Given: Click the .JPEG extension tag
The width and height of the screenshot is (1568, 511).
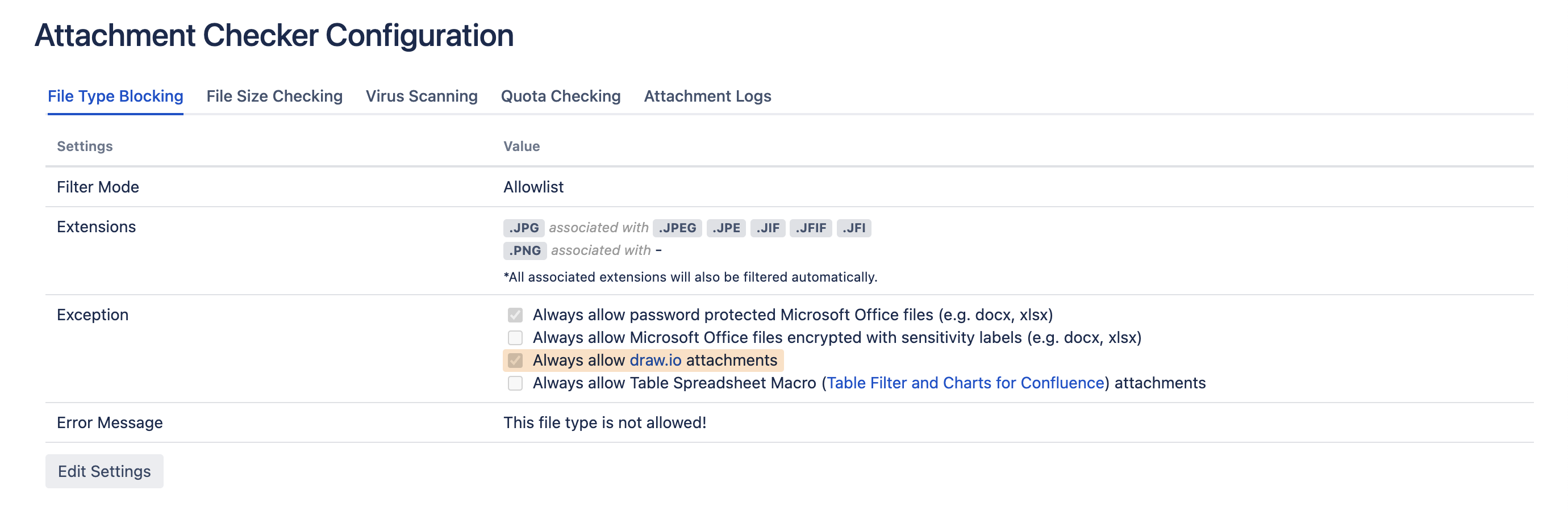Looking at the screenshot, I should (677, 228).
